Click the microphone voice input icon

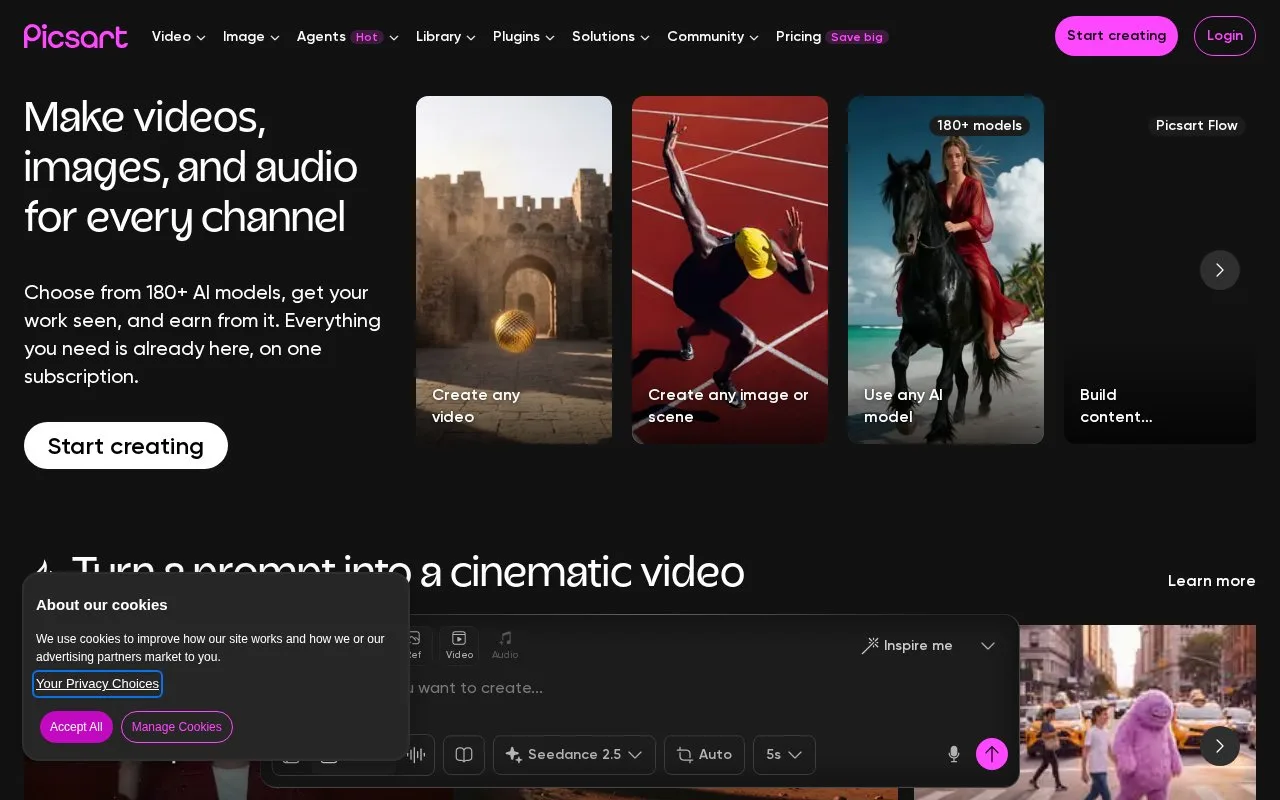[x=954, y=754]
